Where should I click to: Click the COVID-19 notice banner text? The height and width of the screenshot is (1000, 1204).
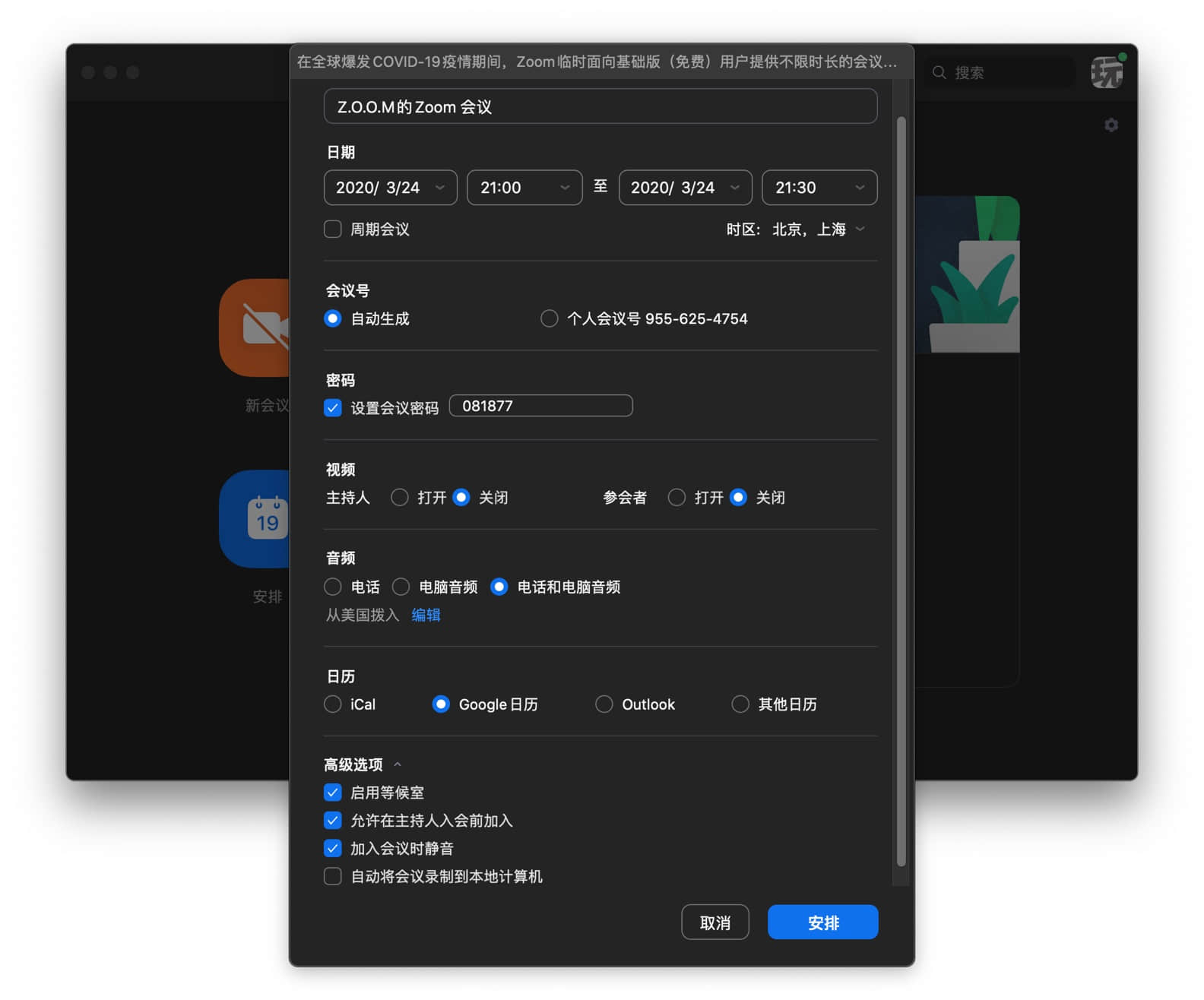tap(597, 62)
